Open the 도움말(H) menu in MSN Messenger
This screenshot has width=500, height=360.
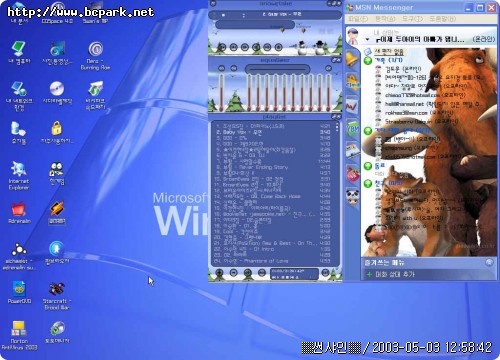coord(442,19)
